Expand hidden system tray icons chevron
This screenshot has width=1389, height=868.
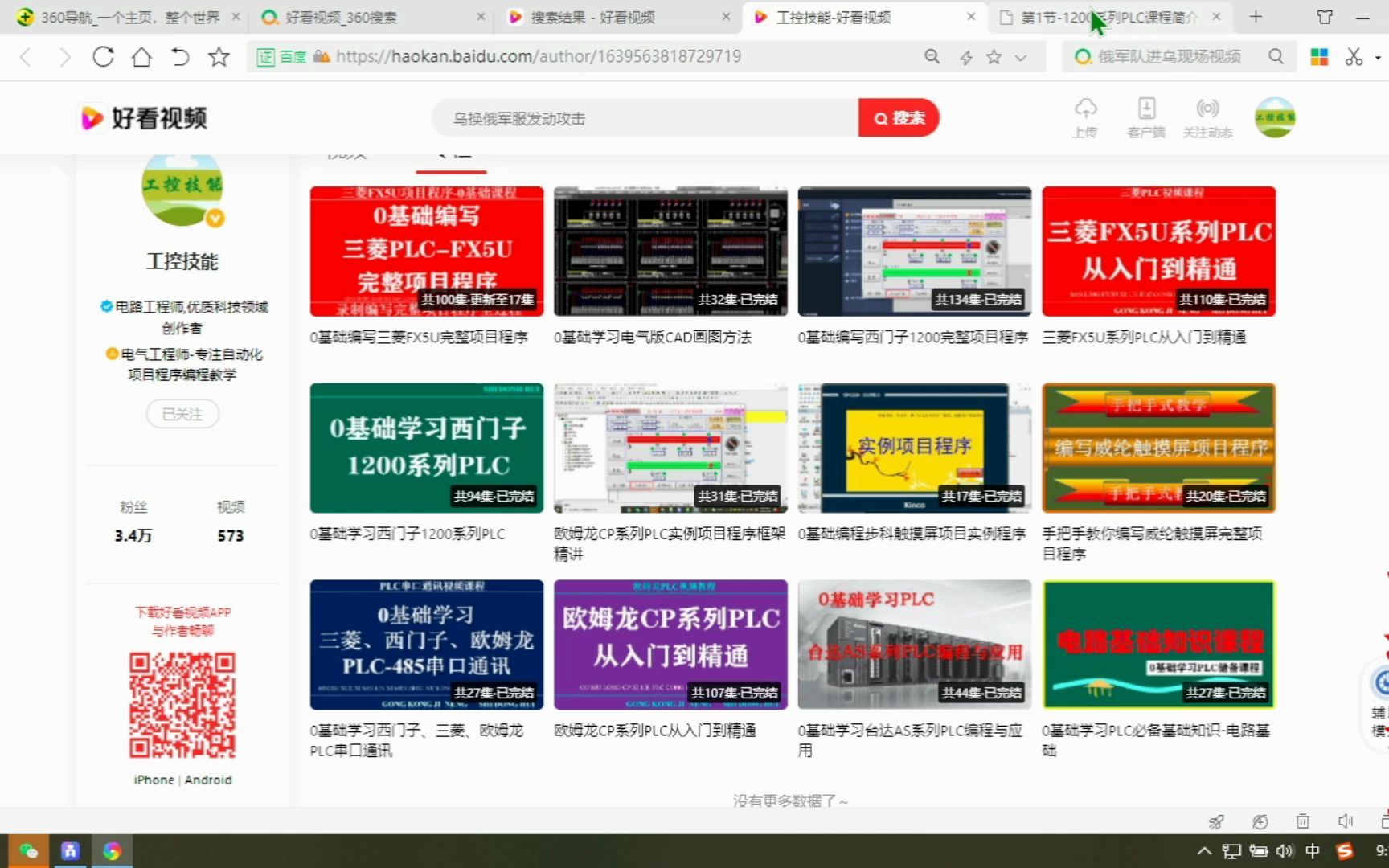coord(1203,850)
